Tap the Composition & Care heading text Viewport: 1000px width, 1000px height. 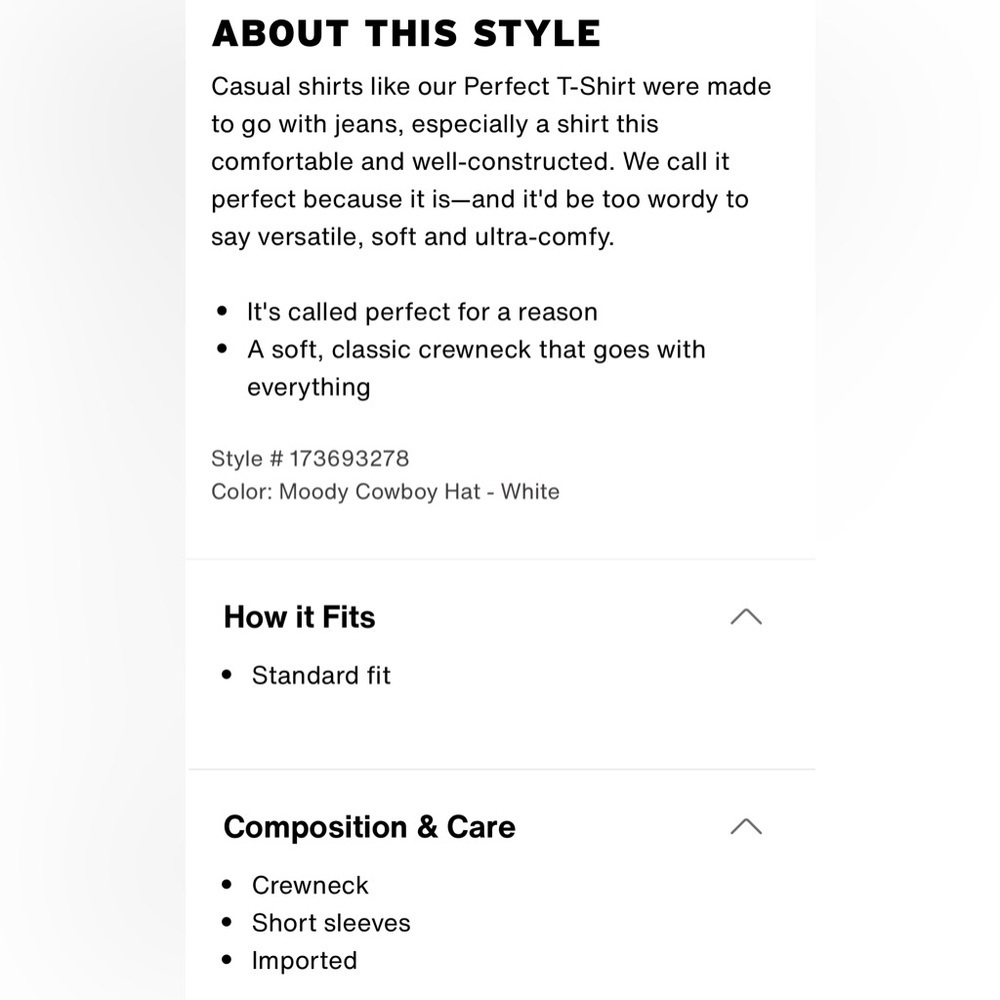369,827
